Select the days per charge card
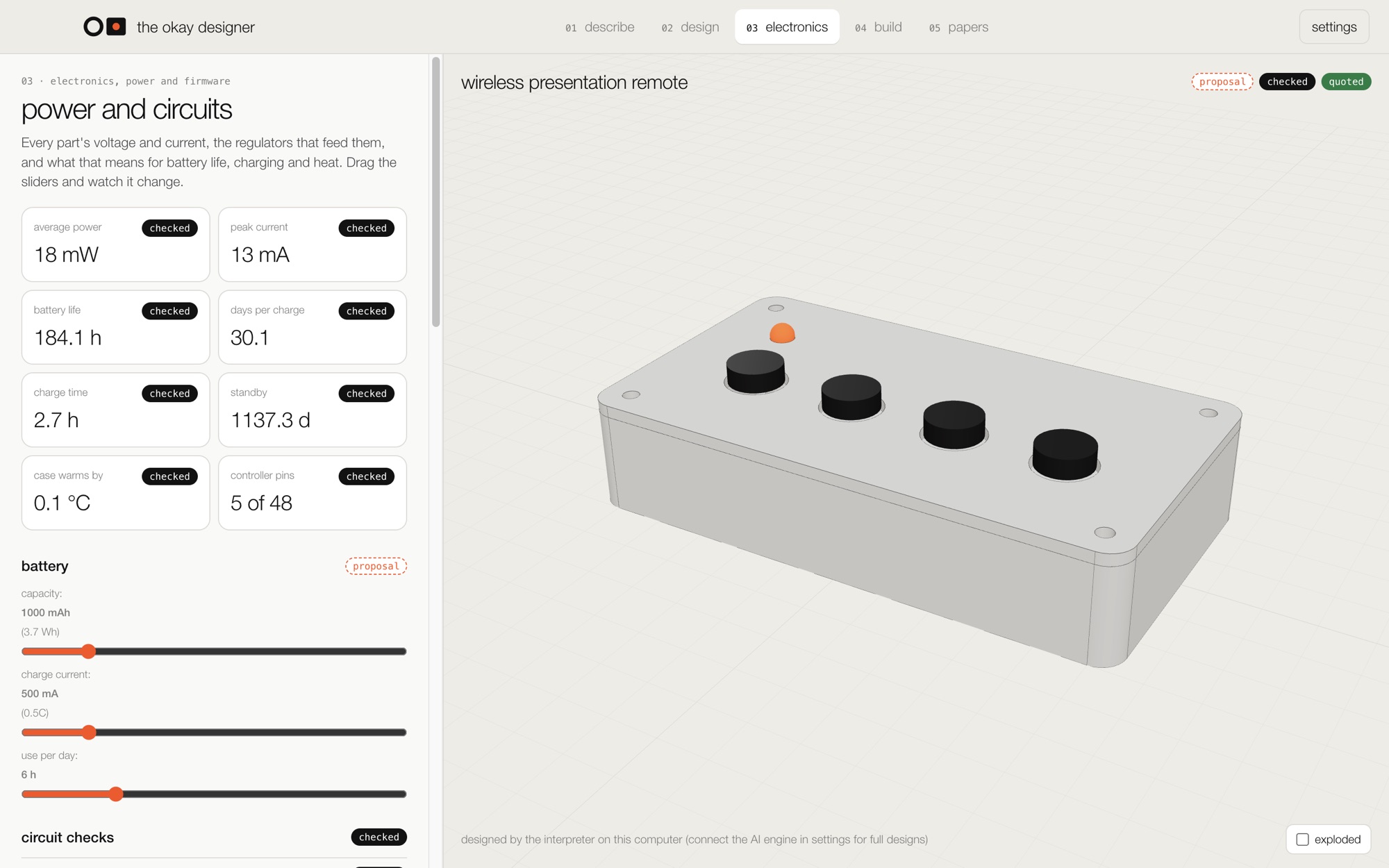Viewport: 1389px width, 868px height. point(313,327)
